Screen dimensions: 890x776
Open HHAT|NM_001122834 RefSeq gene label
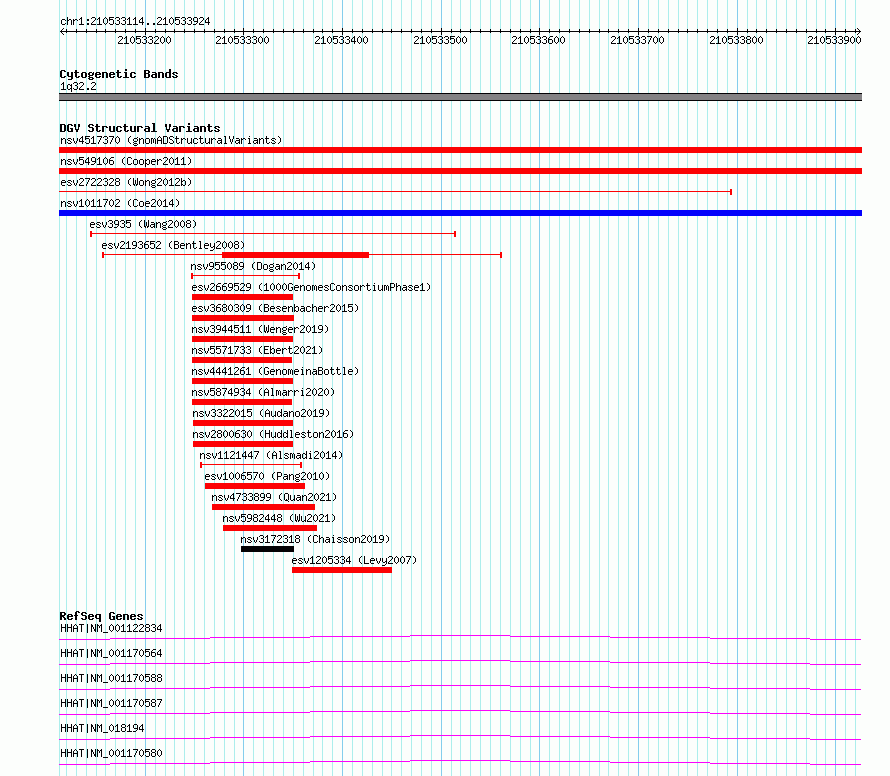[111, 628]
